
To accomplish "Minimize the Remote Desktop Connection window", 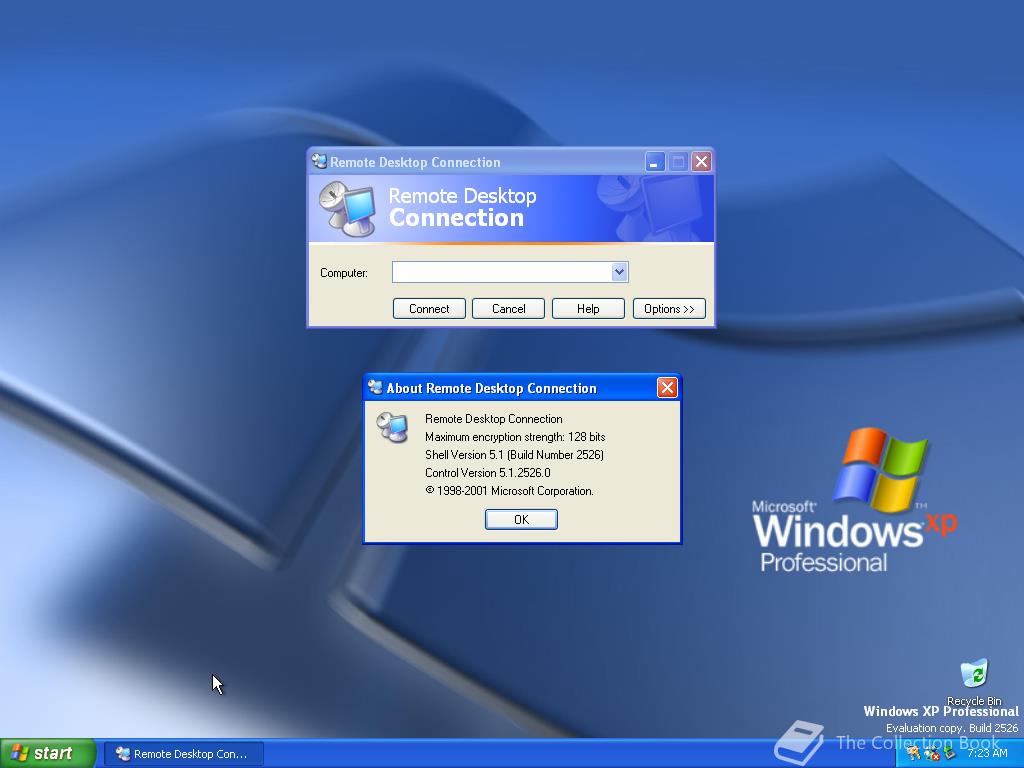I will tap(655, 161).
